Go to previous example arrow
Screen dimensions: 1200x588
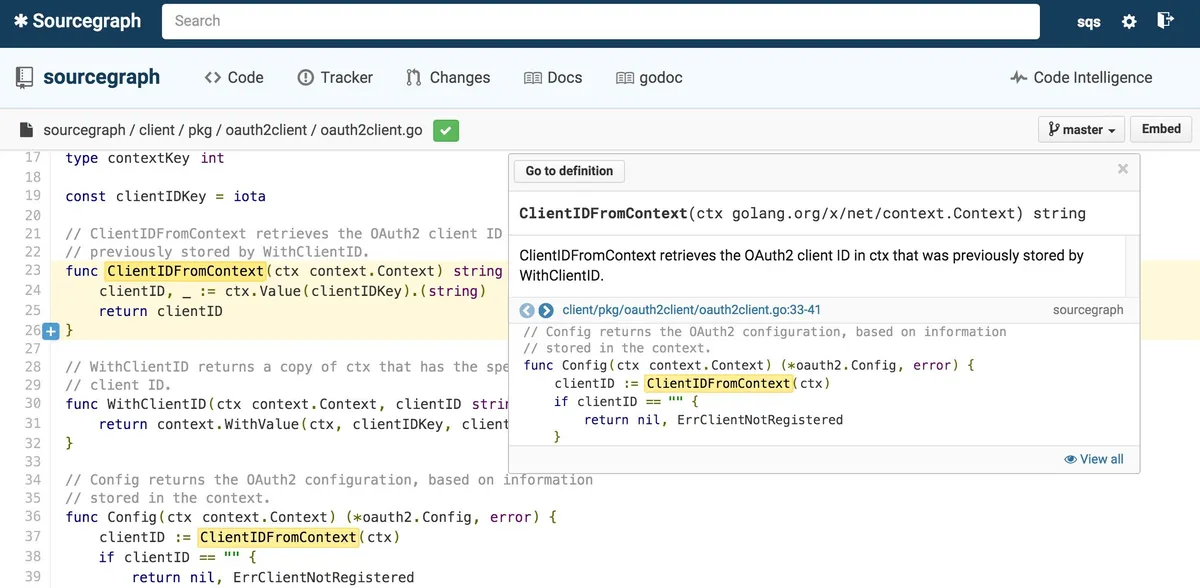pyautogui.click(x=528, y=310)
